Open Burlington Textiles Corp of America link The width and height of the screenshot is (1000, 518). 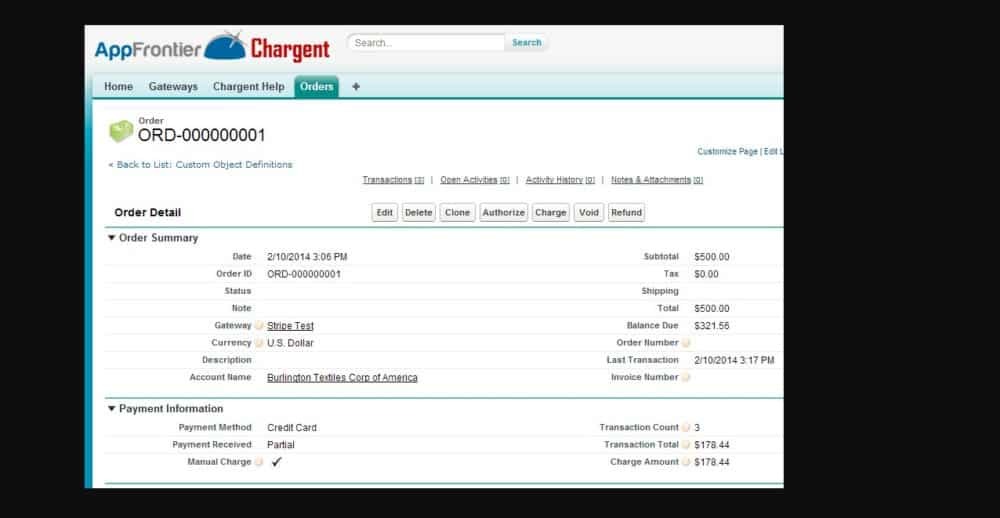tap(342, 378)
